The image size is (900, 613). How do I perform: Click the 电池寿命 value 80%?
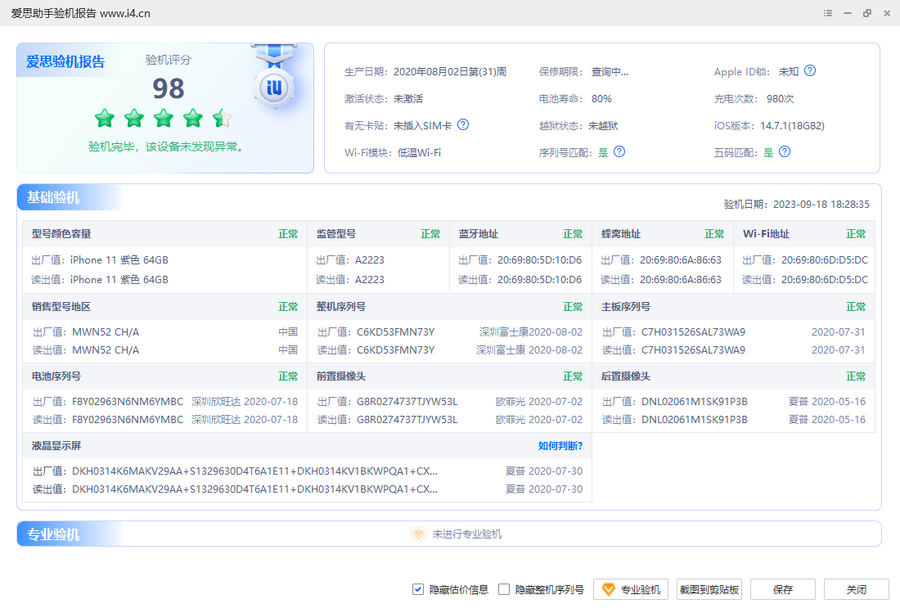602,99
